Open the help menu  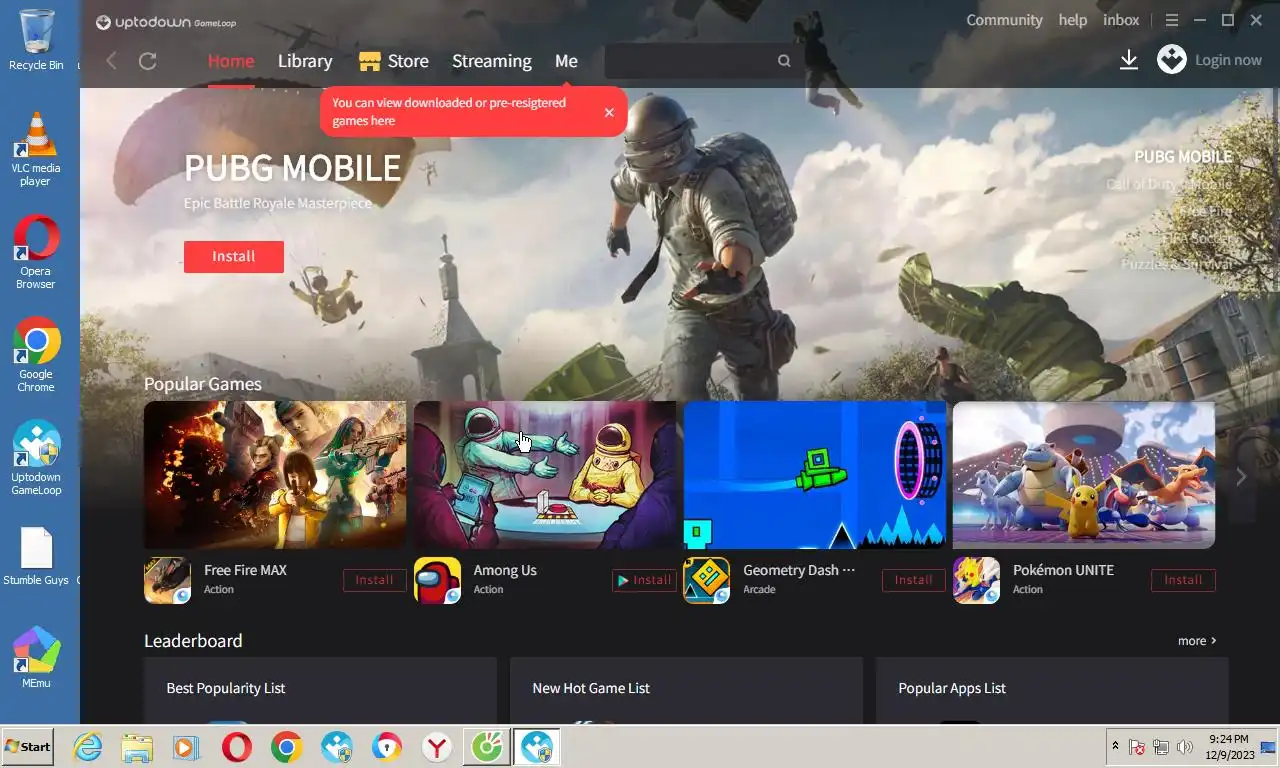click(1073, 20)
